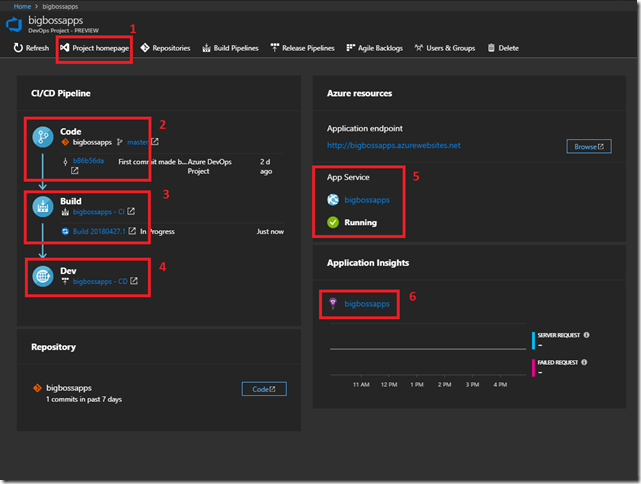Click the Application Insights lightbulb icon

tap(333, 303)
